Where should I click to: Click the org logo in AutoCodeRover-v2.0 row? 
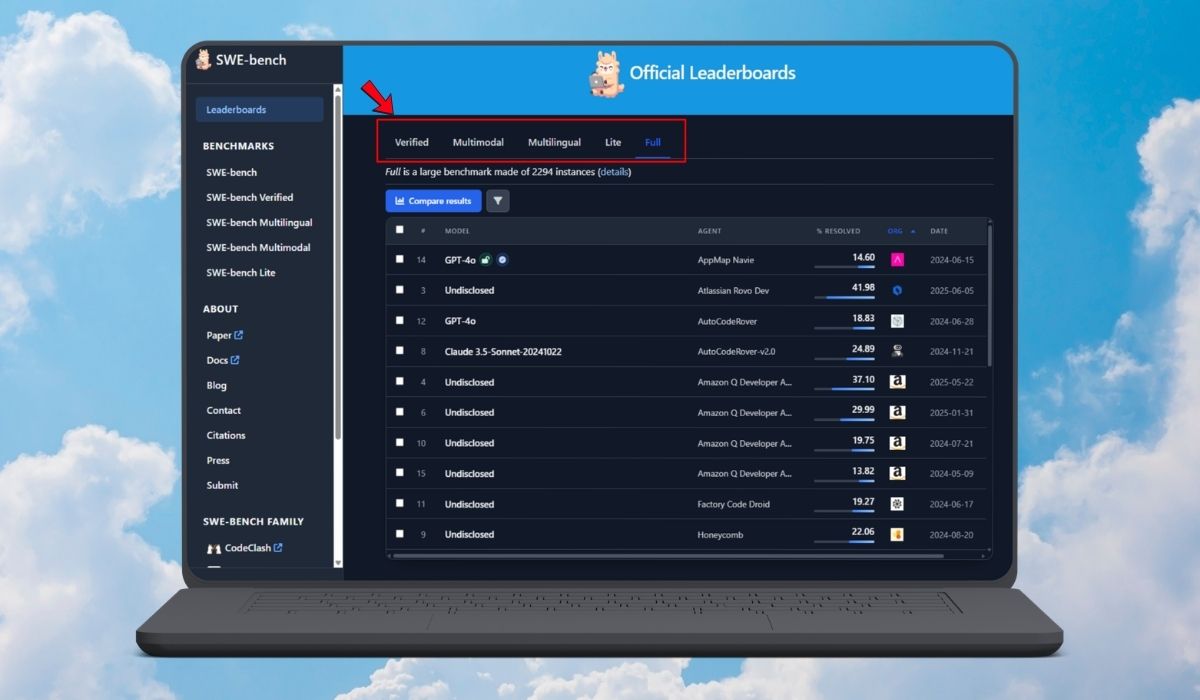pos(898,351)
